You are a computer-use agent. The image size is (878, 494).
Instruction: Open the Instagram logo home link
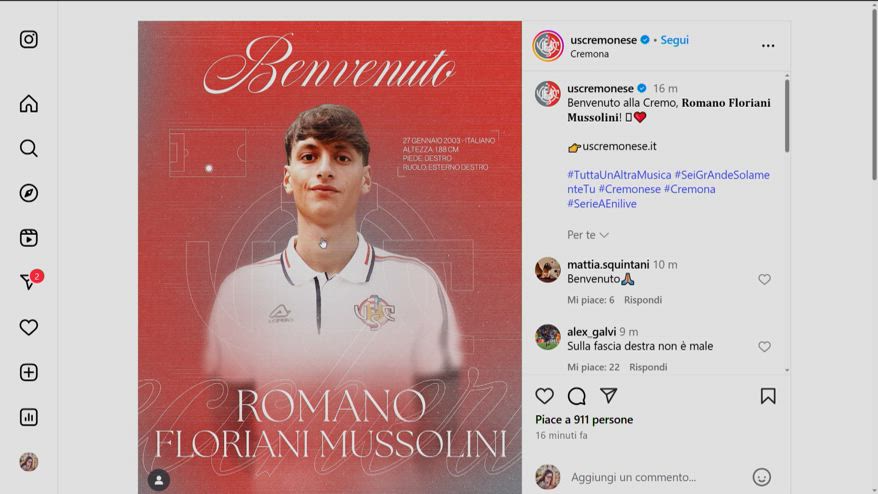[29, 39]
